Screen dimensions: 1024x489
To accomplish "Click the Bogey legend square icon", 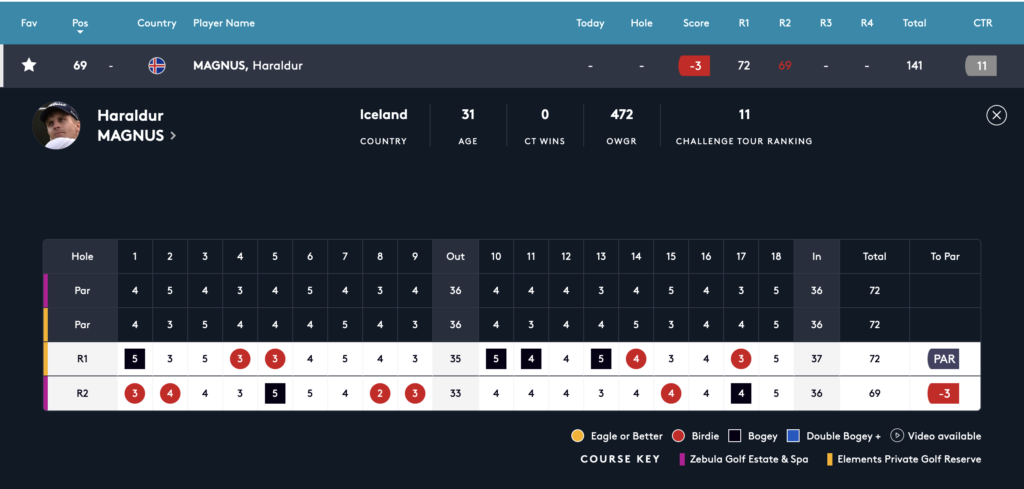I will (733, 436).
